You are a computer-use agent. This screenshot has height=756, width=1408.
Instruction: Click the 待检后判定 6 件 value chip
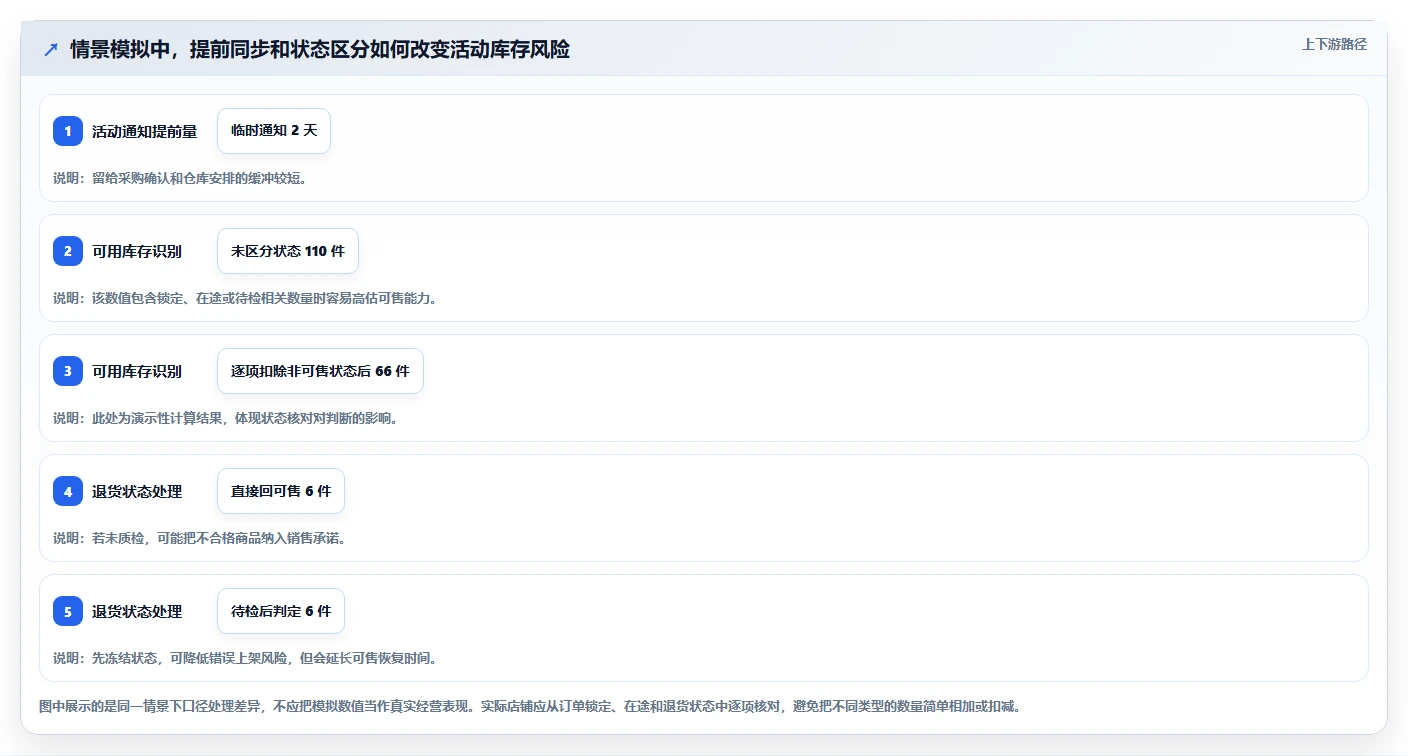[x=281, y=611]
